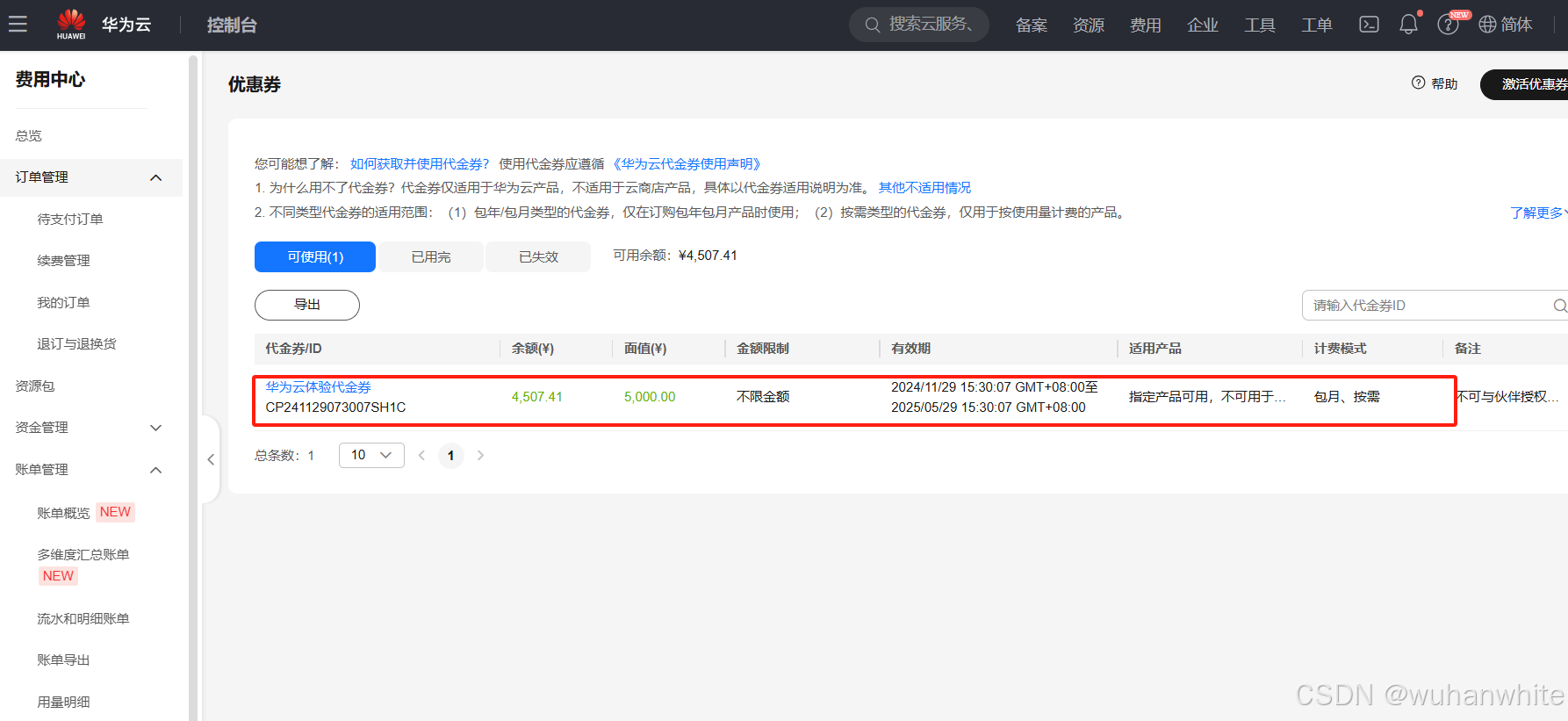This screenshot has height=721, width=1568.
Task: Switch to the 已失效 tab
Action: pos(538,256)
